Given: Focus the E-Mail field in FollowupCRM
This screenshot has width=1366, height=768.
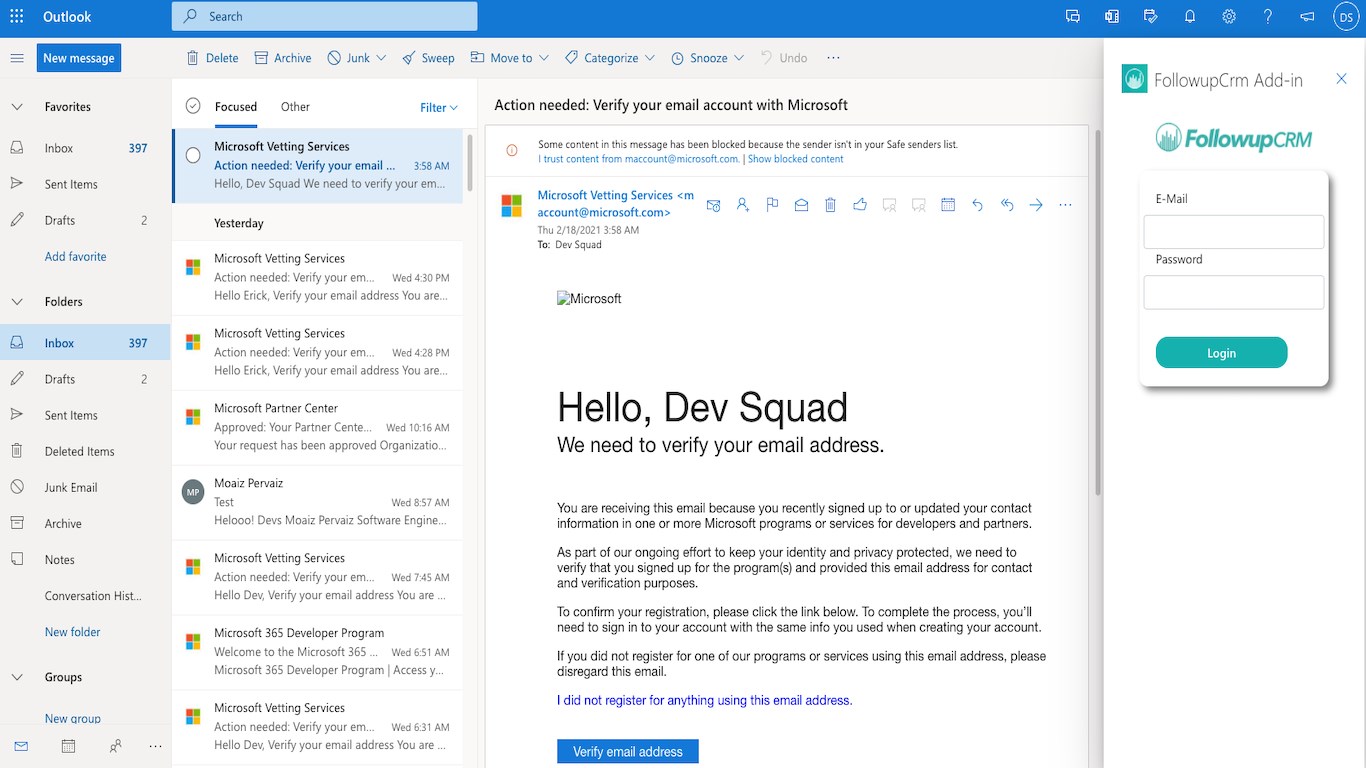Looking at the screenshot, I should pos(1234,232).
